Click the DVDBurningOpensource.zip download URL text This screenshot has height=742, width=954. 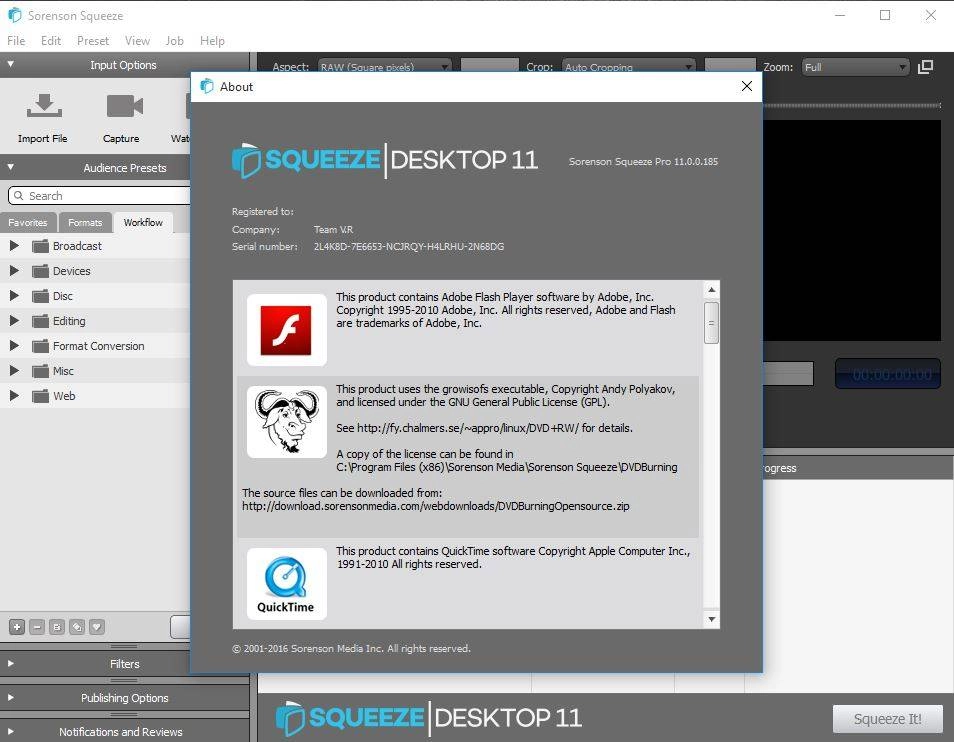tap(436, 506)
